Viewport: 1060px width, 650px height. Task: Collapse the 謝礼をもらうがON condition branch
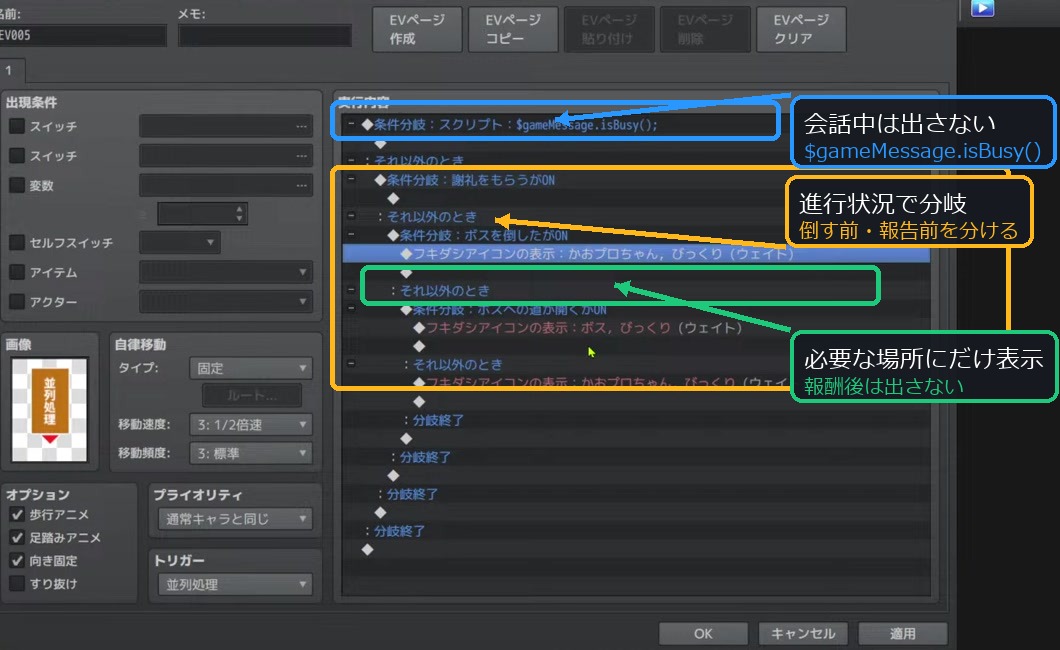[x=351, y=179]
